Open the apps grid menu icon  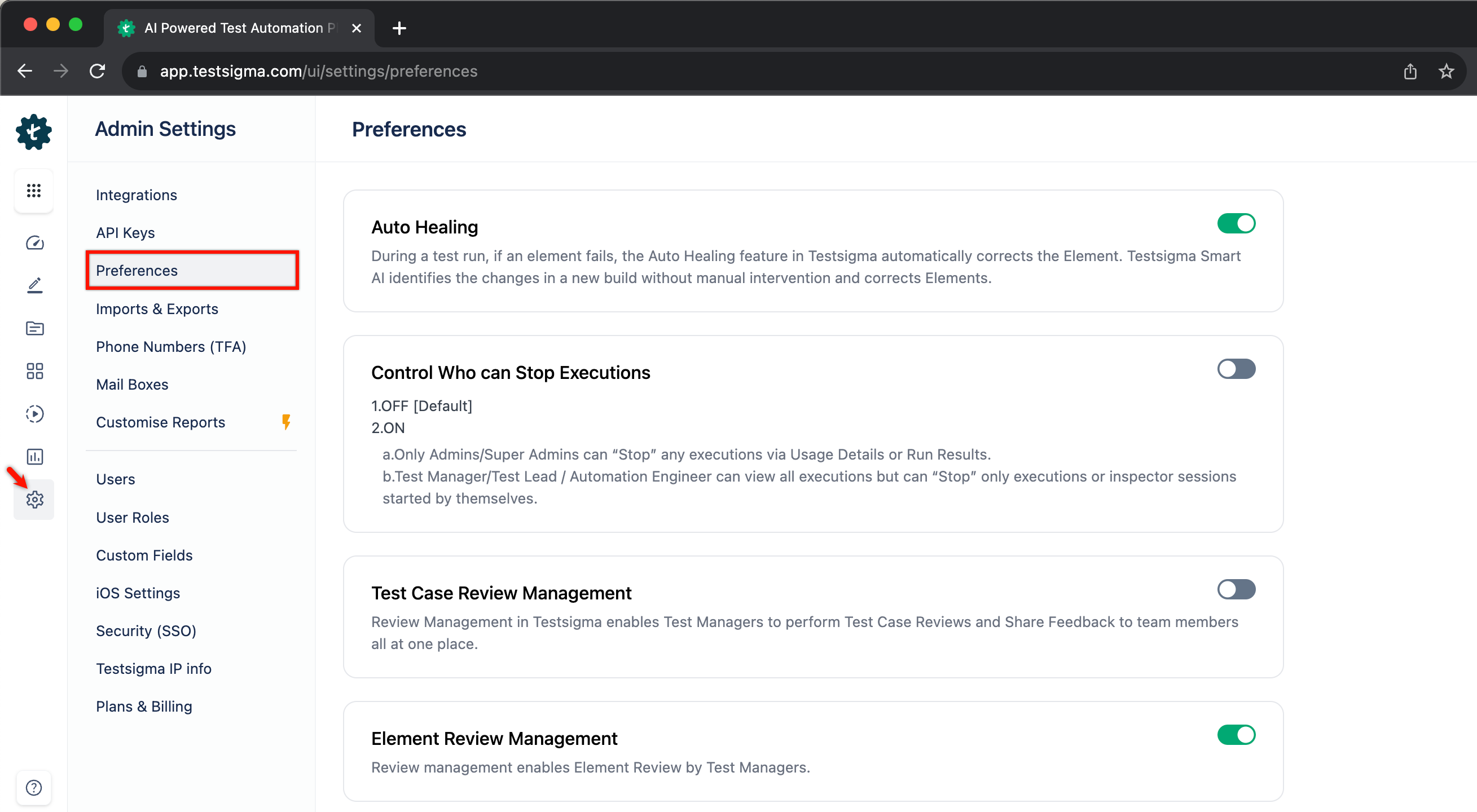(x=34, y=191)
